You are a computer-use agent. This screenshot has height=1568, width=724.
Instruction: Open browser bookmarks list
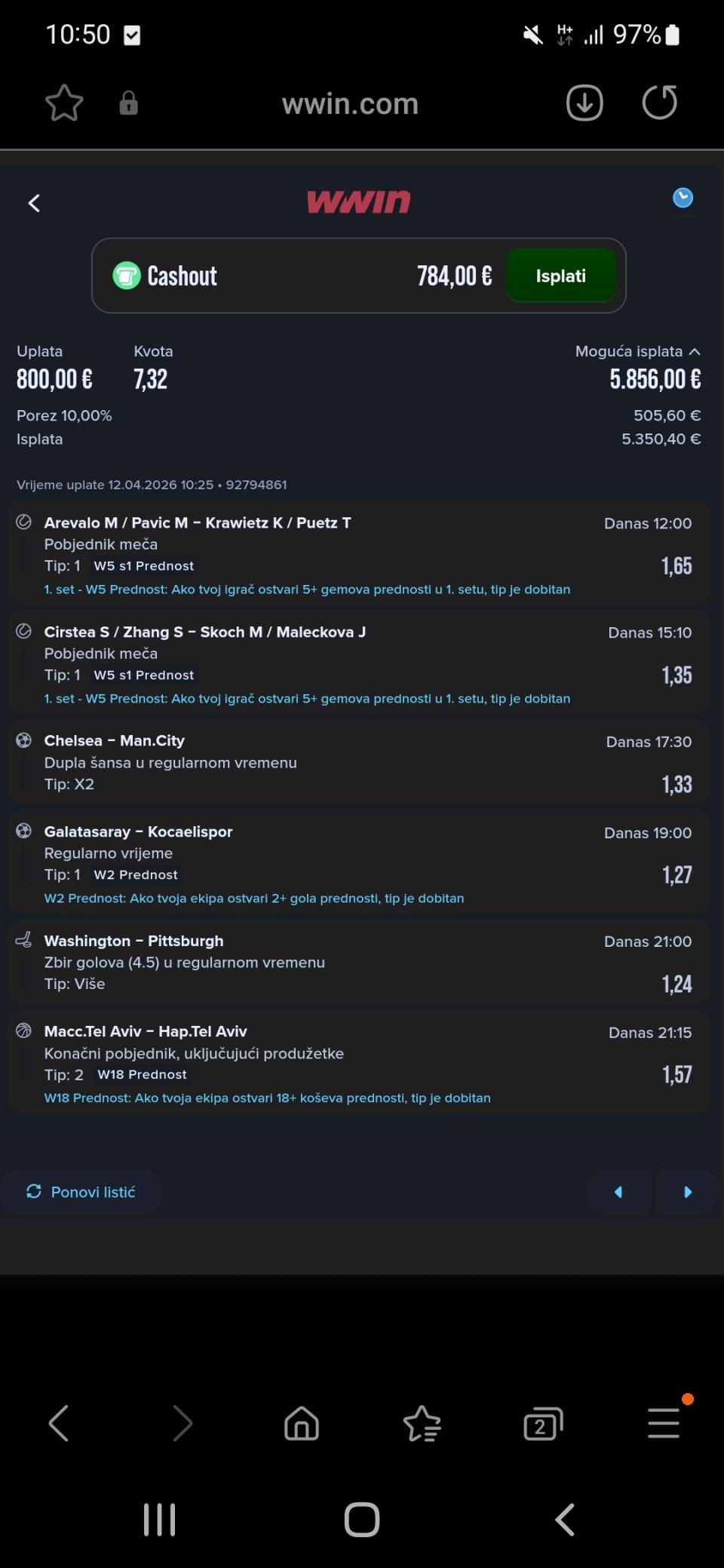pos(422,1423)
